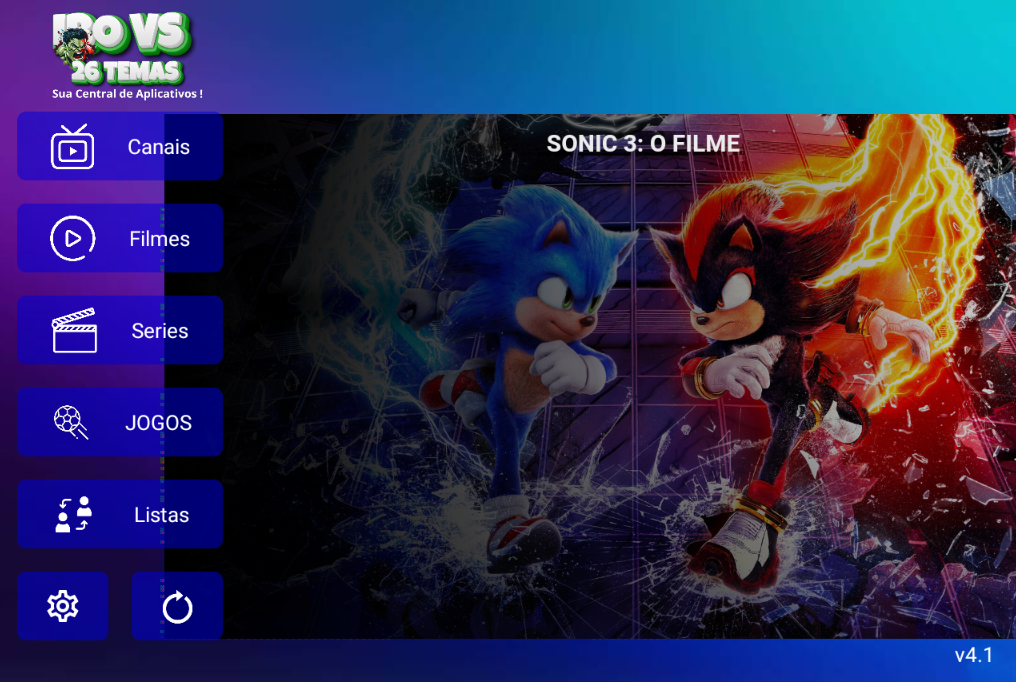The width and height of the screenshot is (1016, 682).
Task: Click the clapperboard icon on Series
Action: click(x=74, y=330)
